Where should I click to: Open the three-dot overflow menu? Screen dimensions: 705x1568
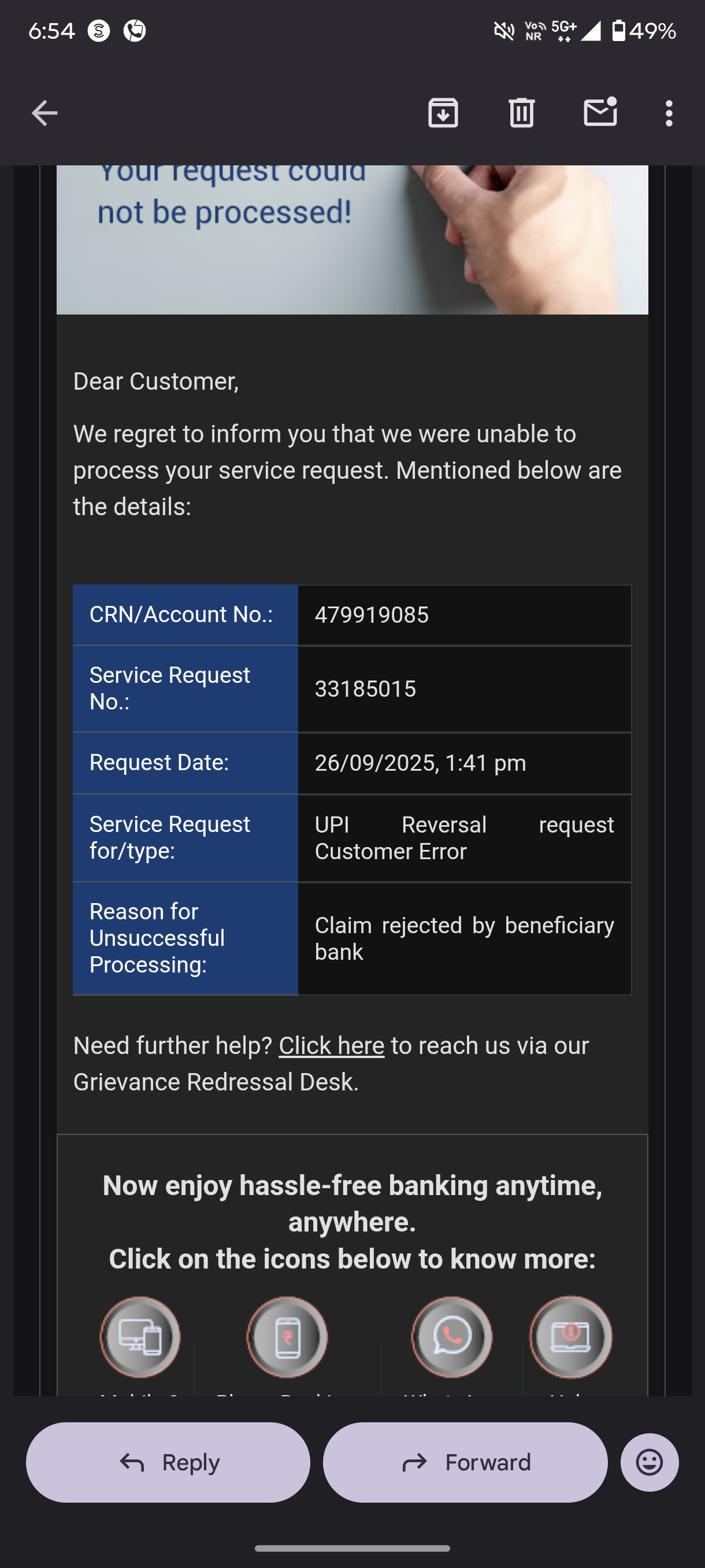(669, 113)
